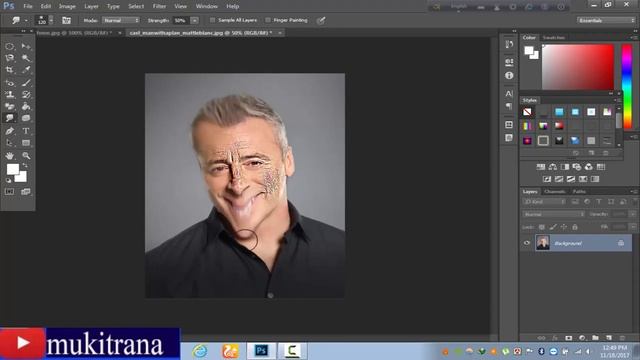Select the Red Eye healing tool
The height and width of the screenshot is (360, 640).
click(10, 83)
